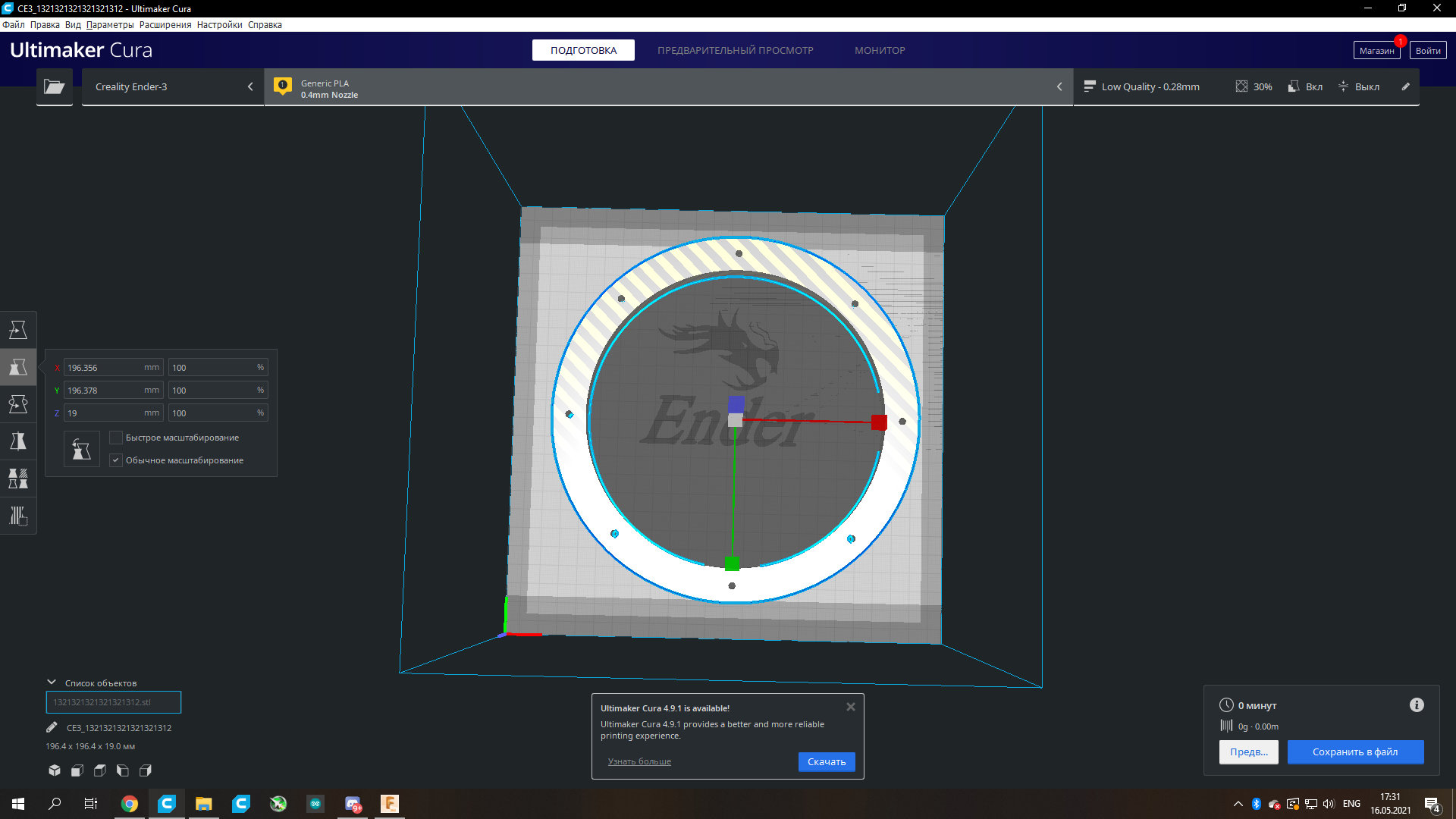The width and height of the screenshot is (1456, 819).
Task: Open Chrome from the taskbar
Action: pyautogui.click(x=130, y=804)
